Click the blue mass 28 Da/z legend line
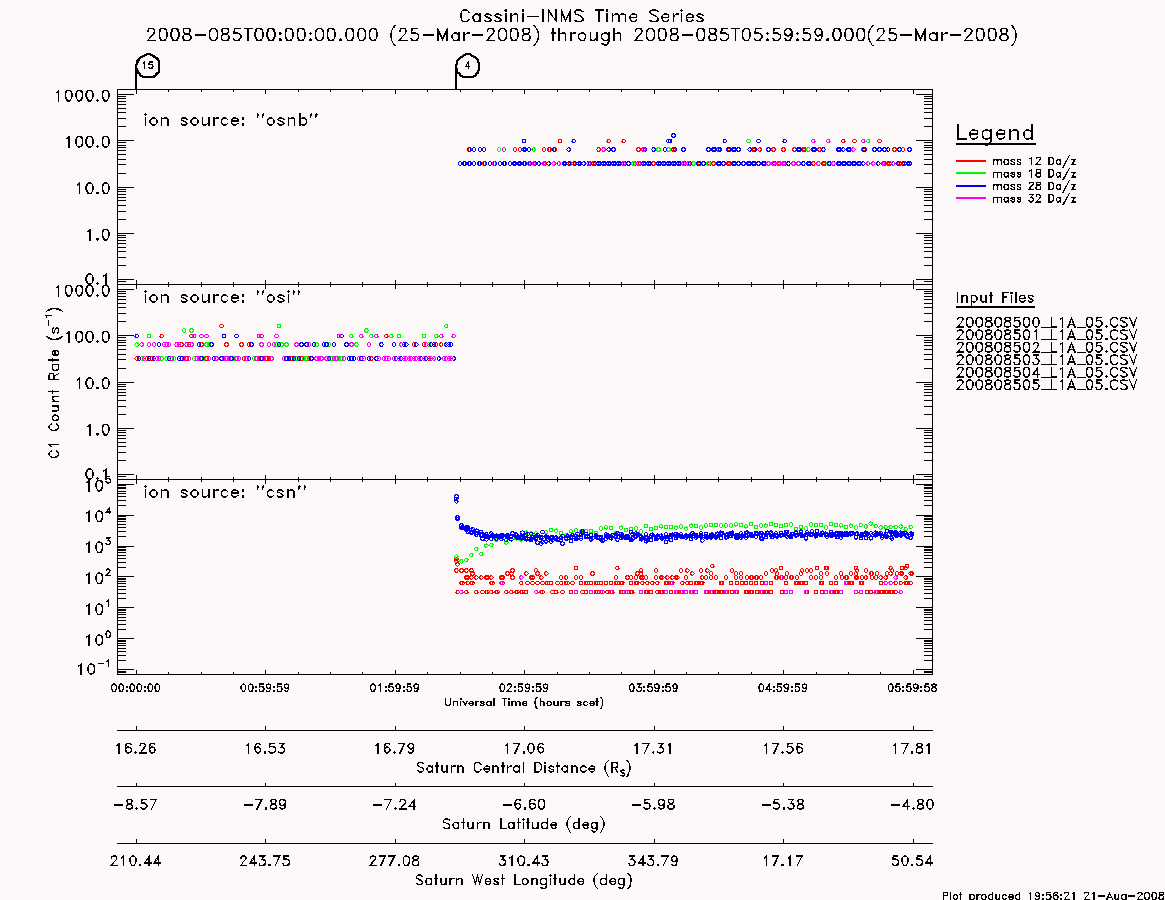The width and height of the screenshot is (1165, 900). click(970, 187)
